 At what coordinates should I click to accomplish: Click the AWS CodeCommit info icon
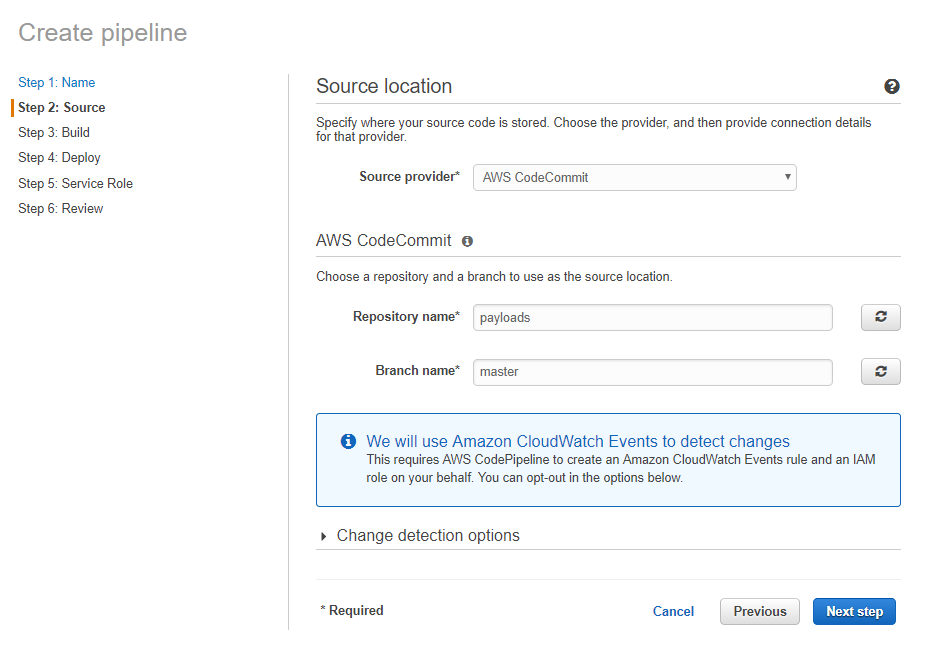click(467, 241)
